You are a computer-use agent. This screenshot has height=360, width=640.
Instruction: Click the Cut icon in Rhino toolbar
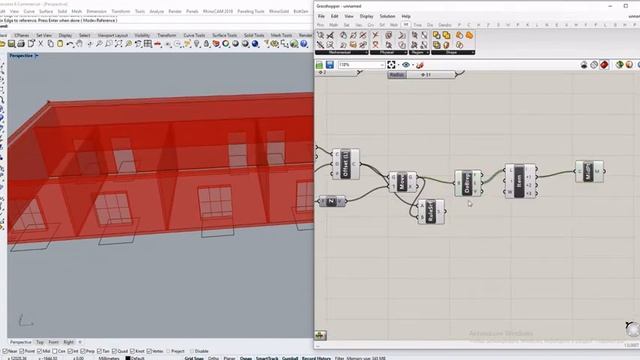click(41, 44)
